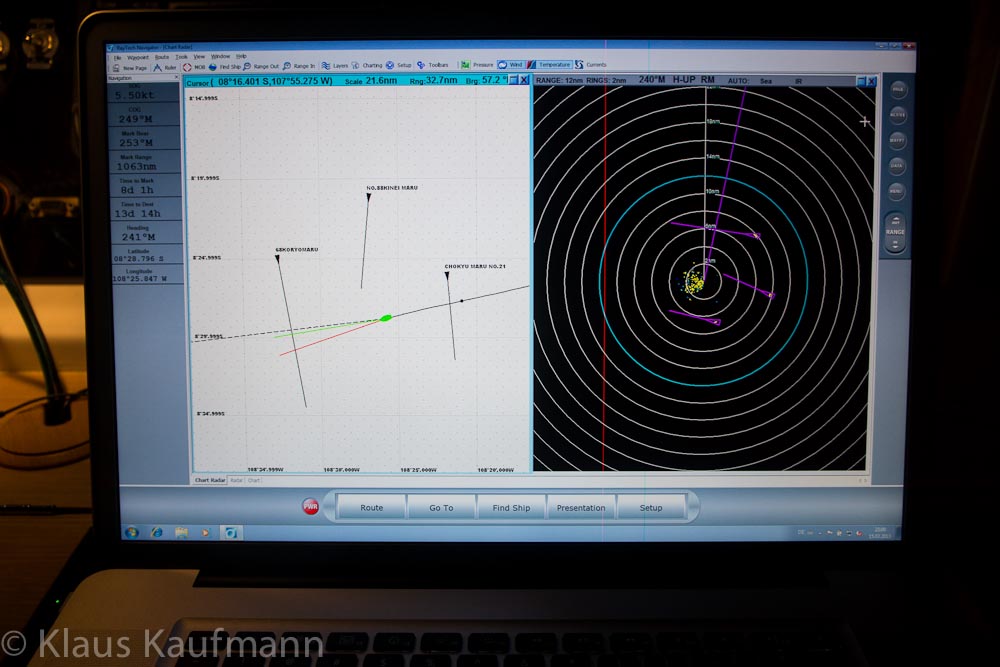
Task: Click the CHOKYU MARU NO.21 vessel marker
Action: point(447,275)
